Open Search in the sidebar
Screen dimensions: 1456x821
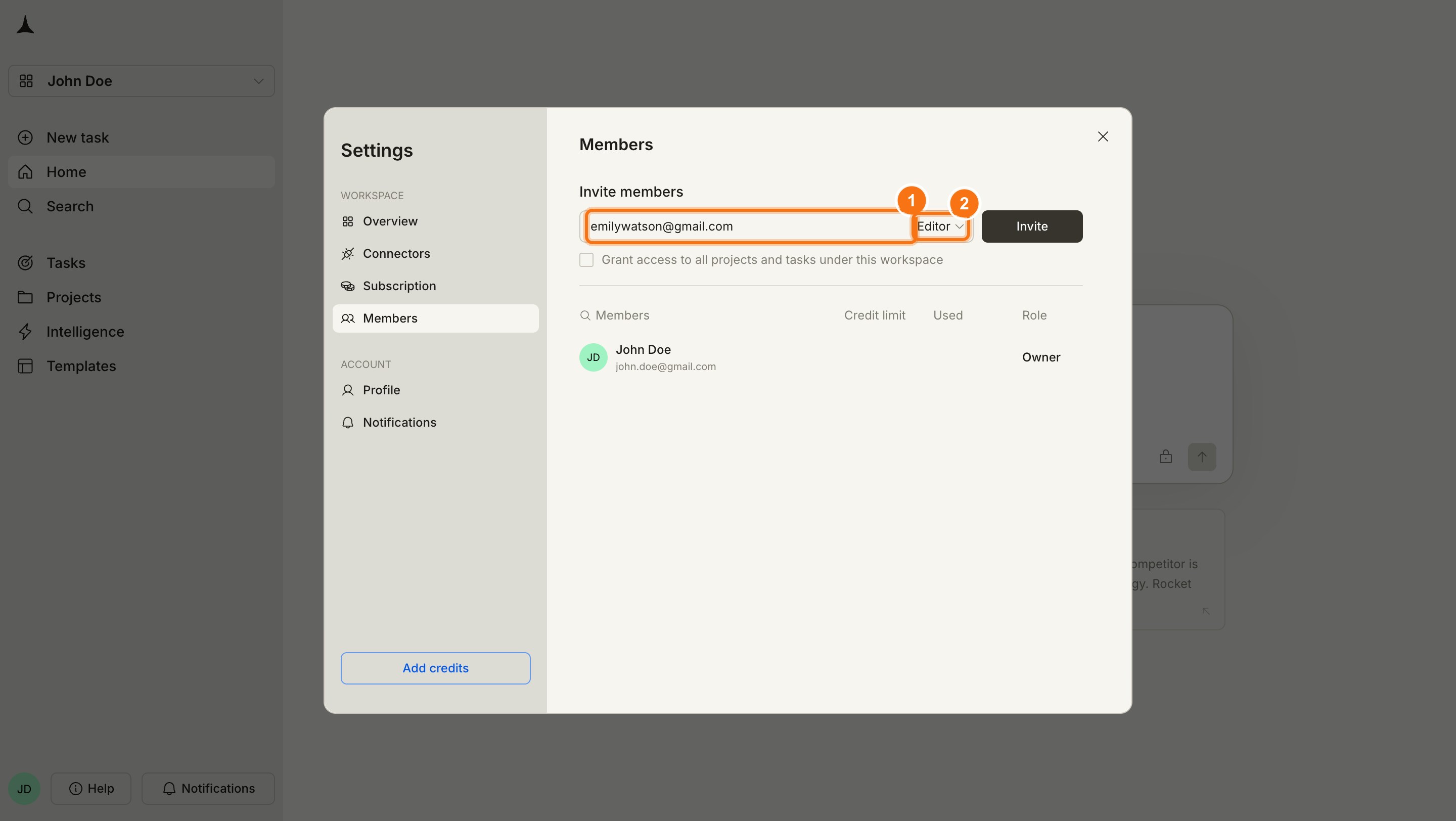(x=142, y=206)
